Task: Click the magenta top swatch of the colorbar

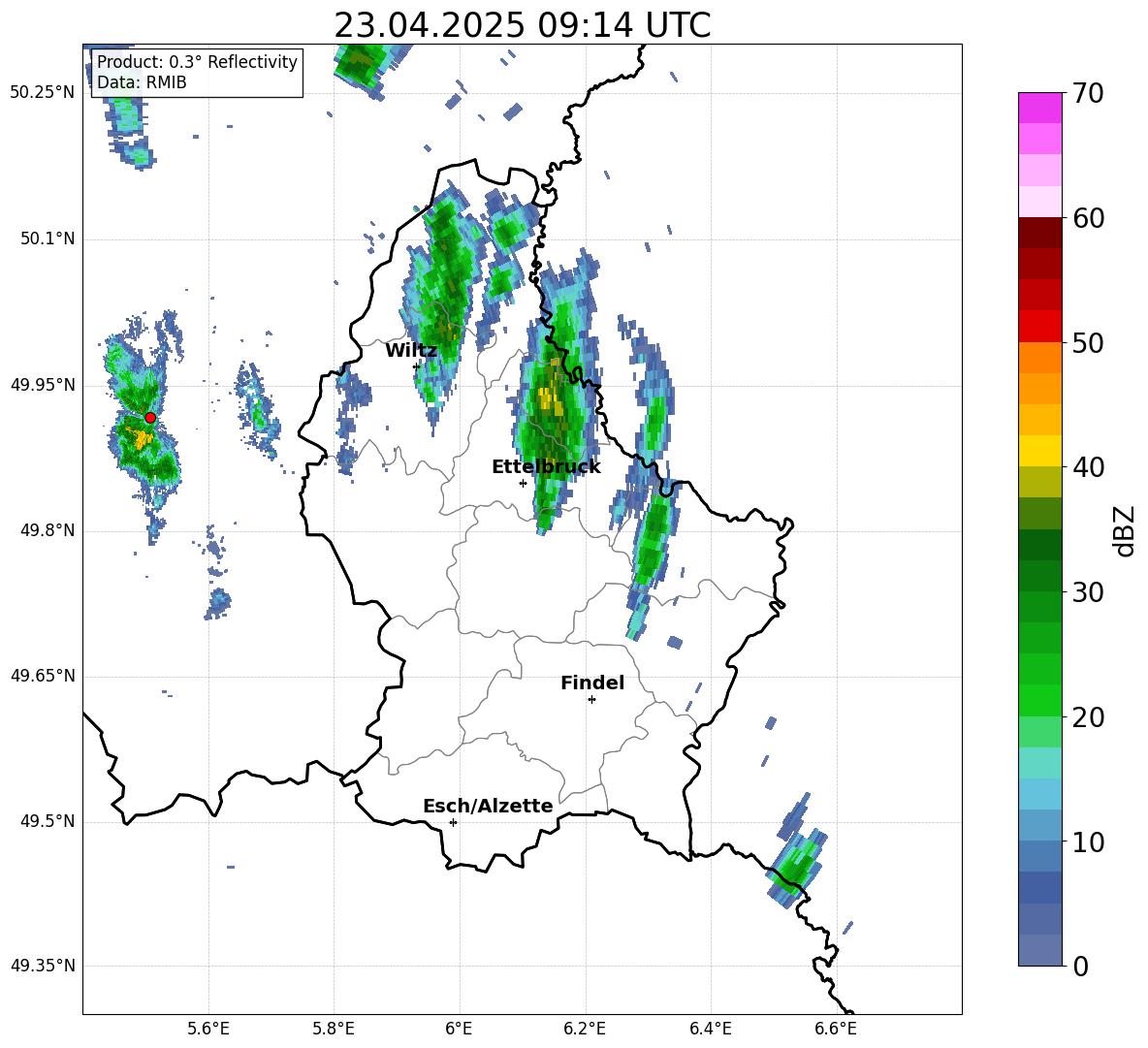Action: point(1040,108)
